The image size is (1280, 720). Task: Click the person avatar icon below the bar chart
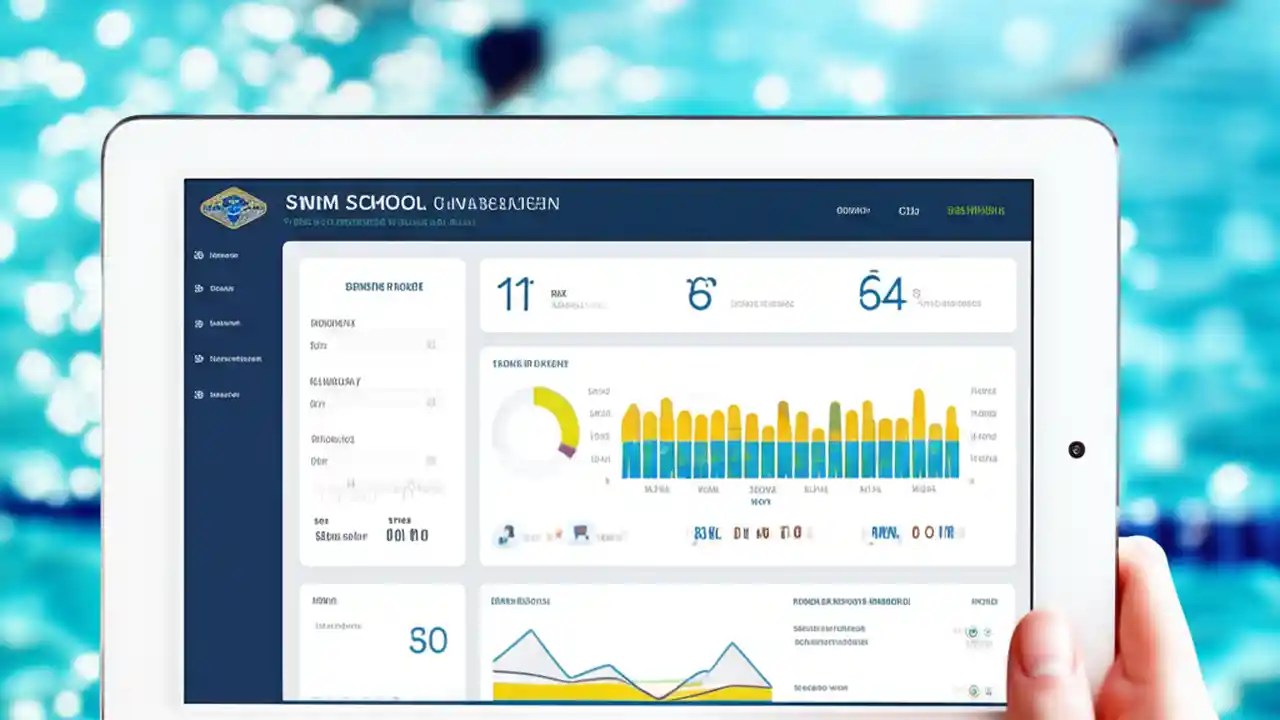[x=506, y=535]
